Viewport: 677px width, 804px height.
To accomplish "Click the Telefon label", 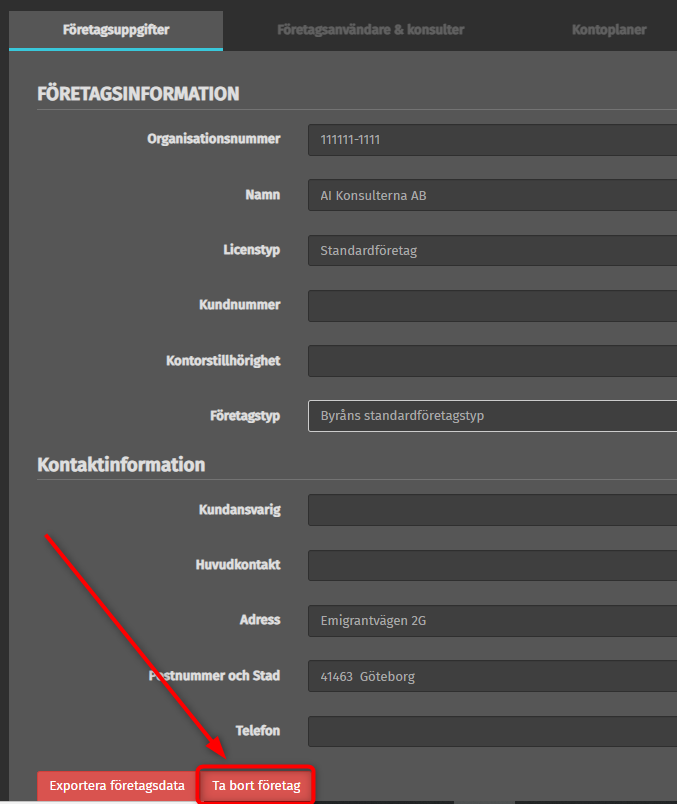I will [x=257, y=731].
